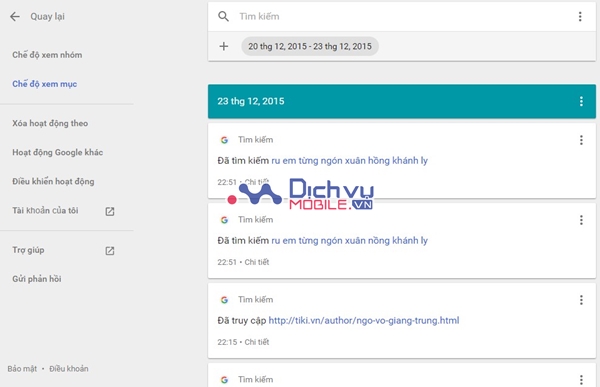Click the plus icon to add filter
This screenshot has width=600, height=387.
[x=223, y=46]
